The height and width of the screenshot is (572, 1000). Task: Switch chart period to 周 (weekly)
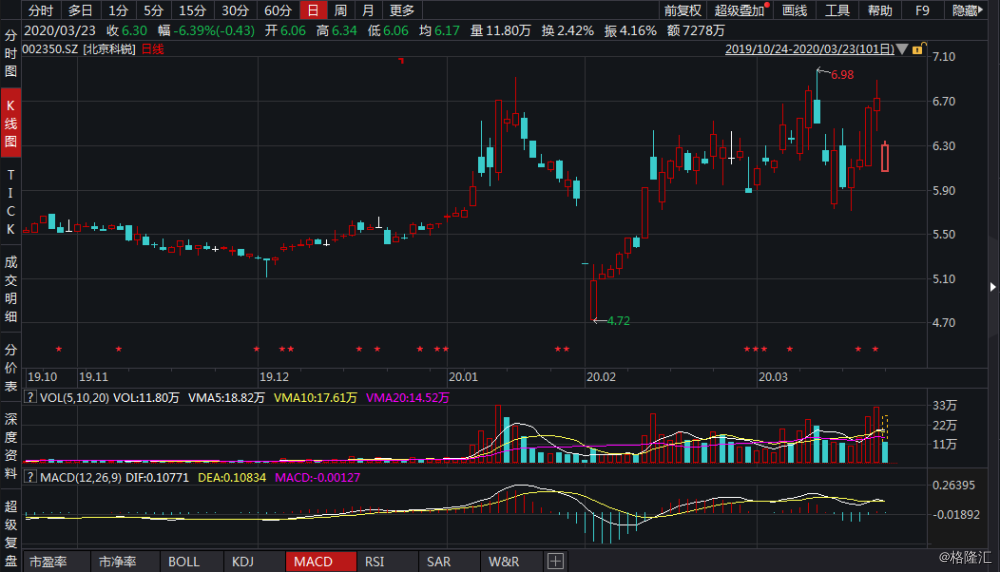[341, 11]
